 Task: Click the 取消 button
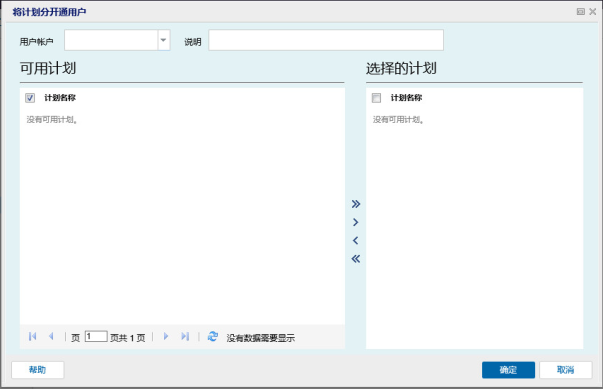click(x=565, y=370)
